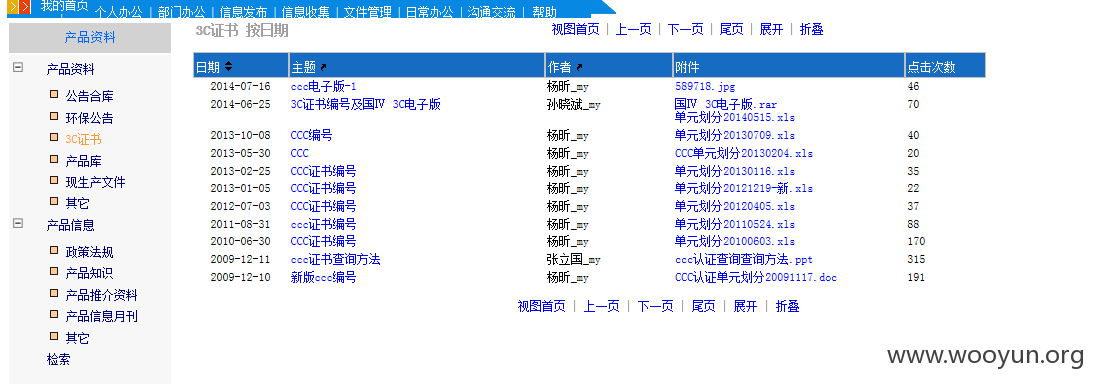This screenshot has height=384, width=1093.
Task: Collapse the 产品信息 tree section
Action: [x=18, y=224]
